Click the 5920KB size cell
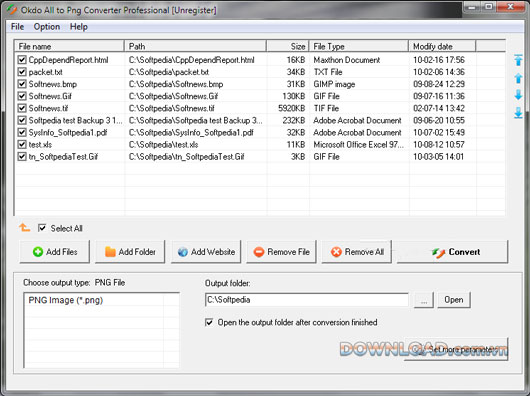Image resolution: width=530 pixels, height=396 pixels. (x=291, y=108)
